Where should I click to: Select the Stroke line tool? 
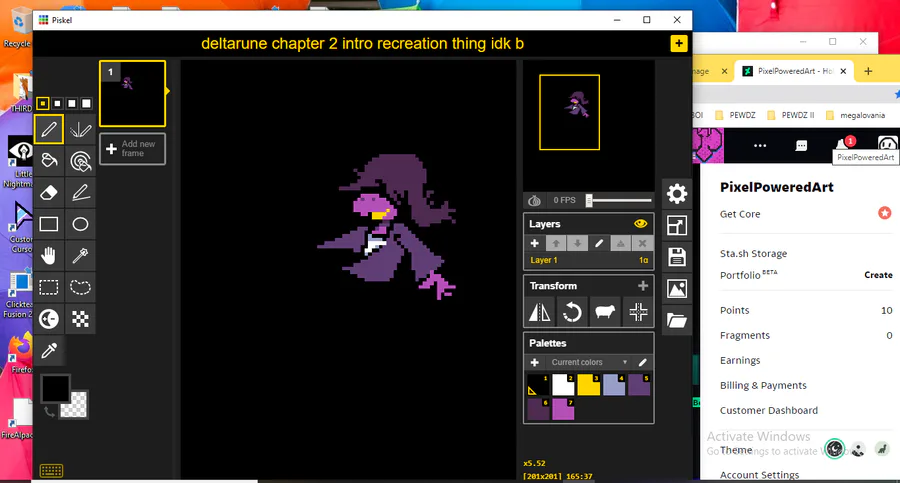pos(80,192)
